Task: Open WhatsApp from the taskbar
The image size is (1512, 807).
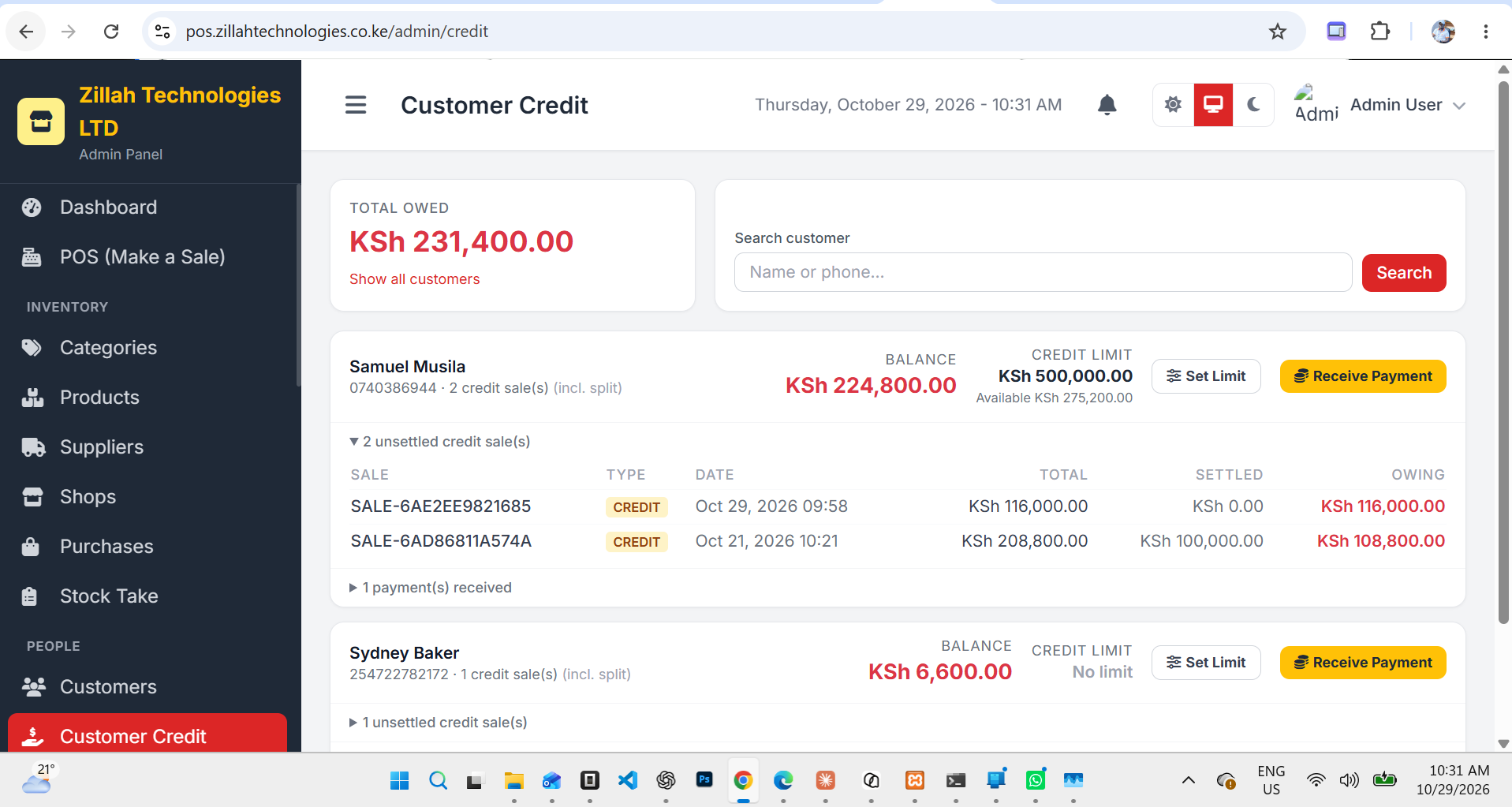Action: [1036, 780]
